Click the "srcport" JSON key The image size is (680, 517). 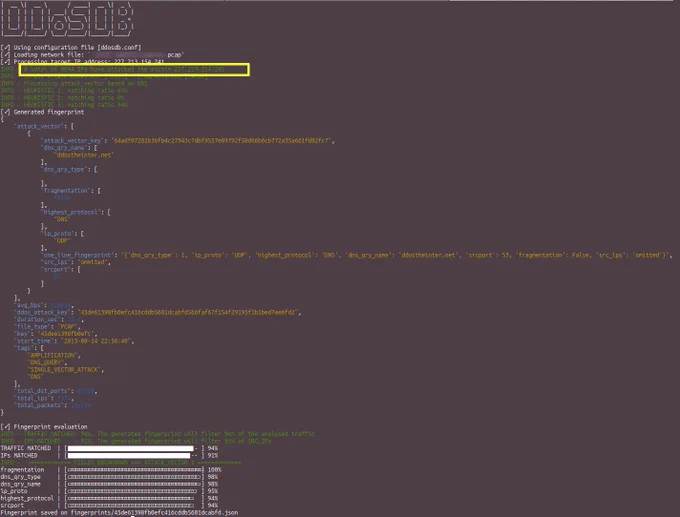coord(57,269)
